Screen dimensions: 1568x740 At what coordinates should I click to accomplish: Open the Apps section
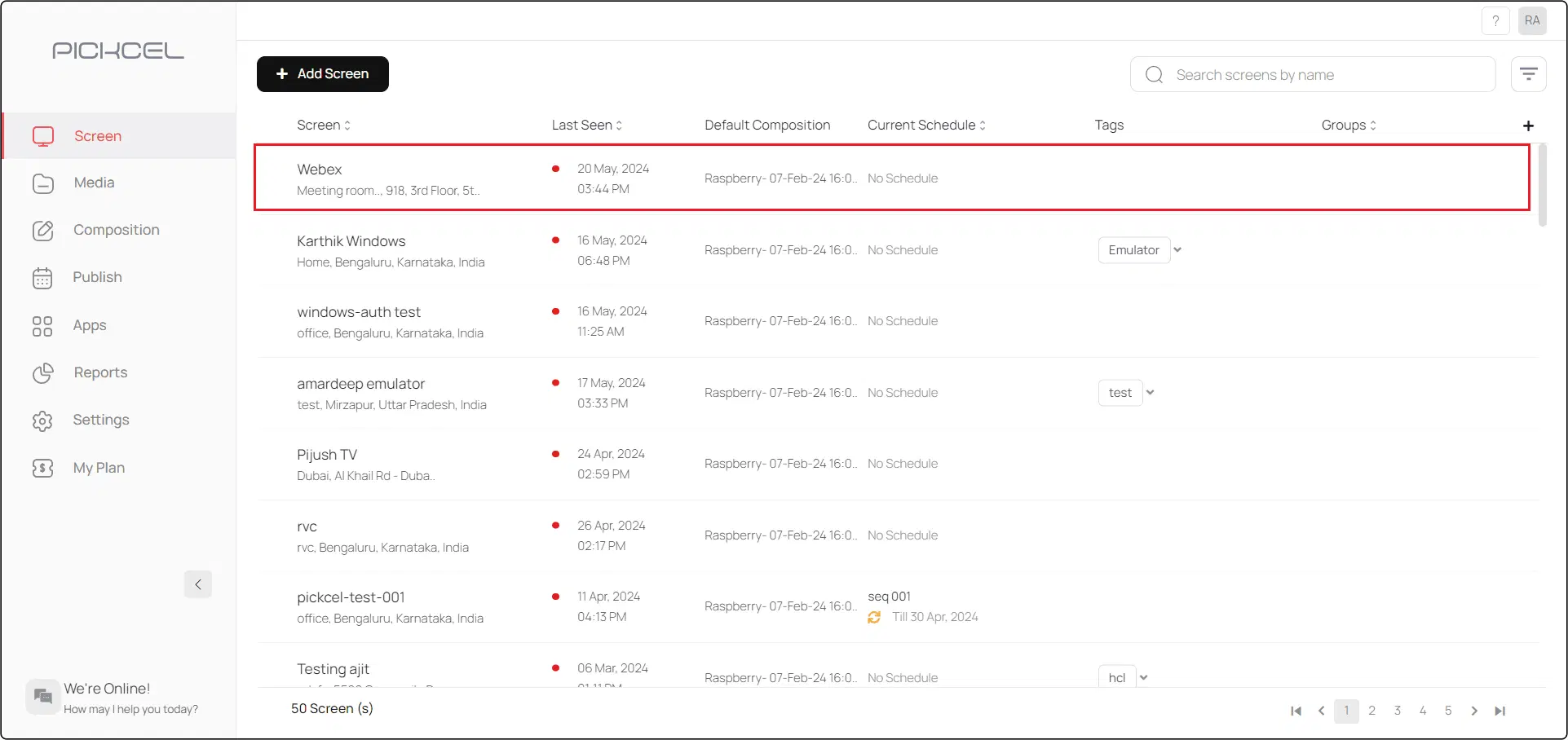tap(90, 325)
